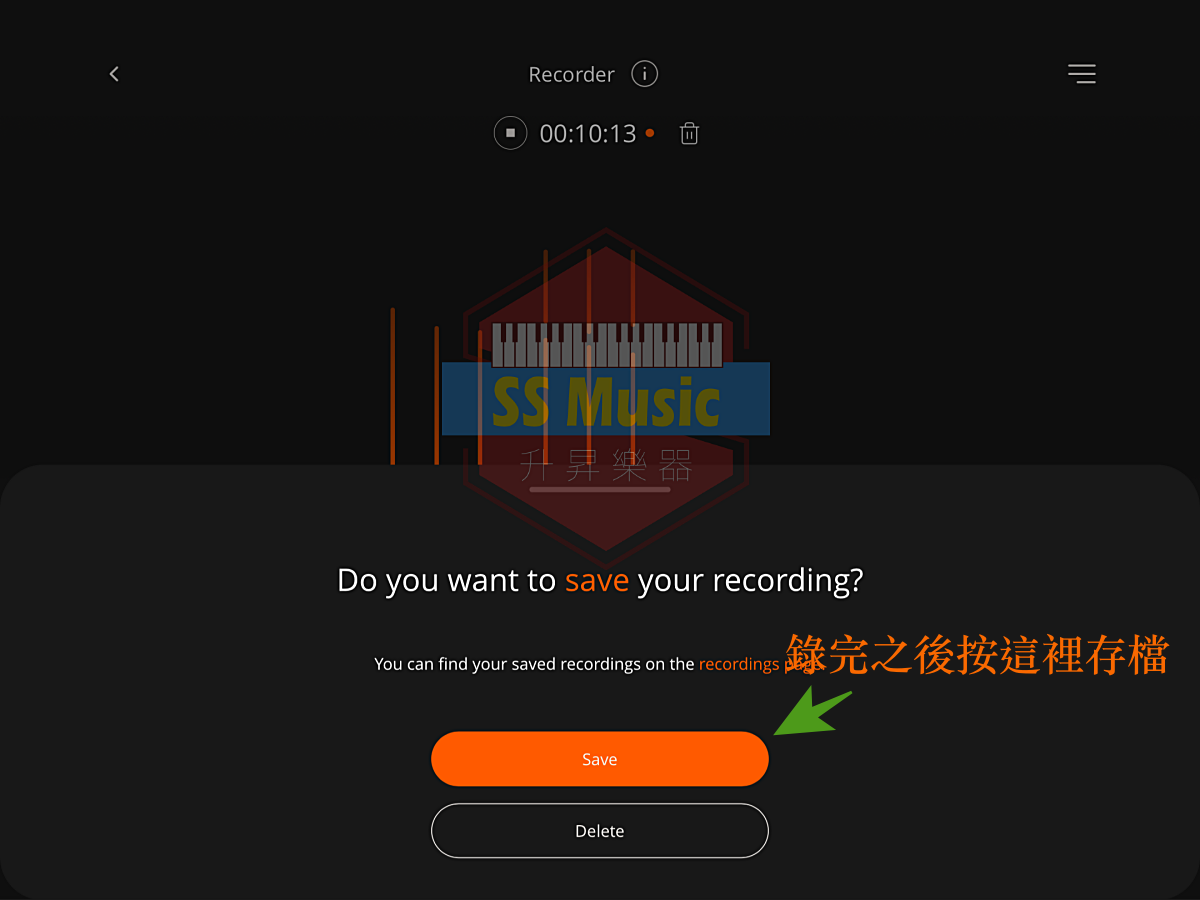Image resolution: width=1200 pixels, height=900 pixels.
Task: Click the leftmost orange note bar
Action: tap(393, 386)
